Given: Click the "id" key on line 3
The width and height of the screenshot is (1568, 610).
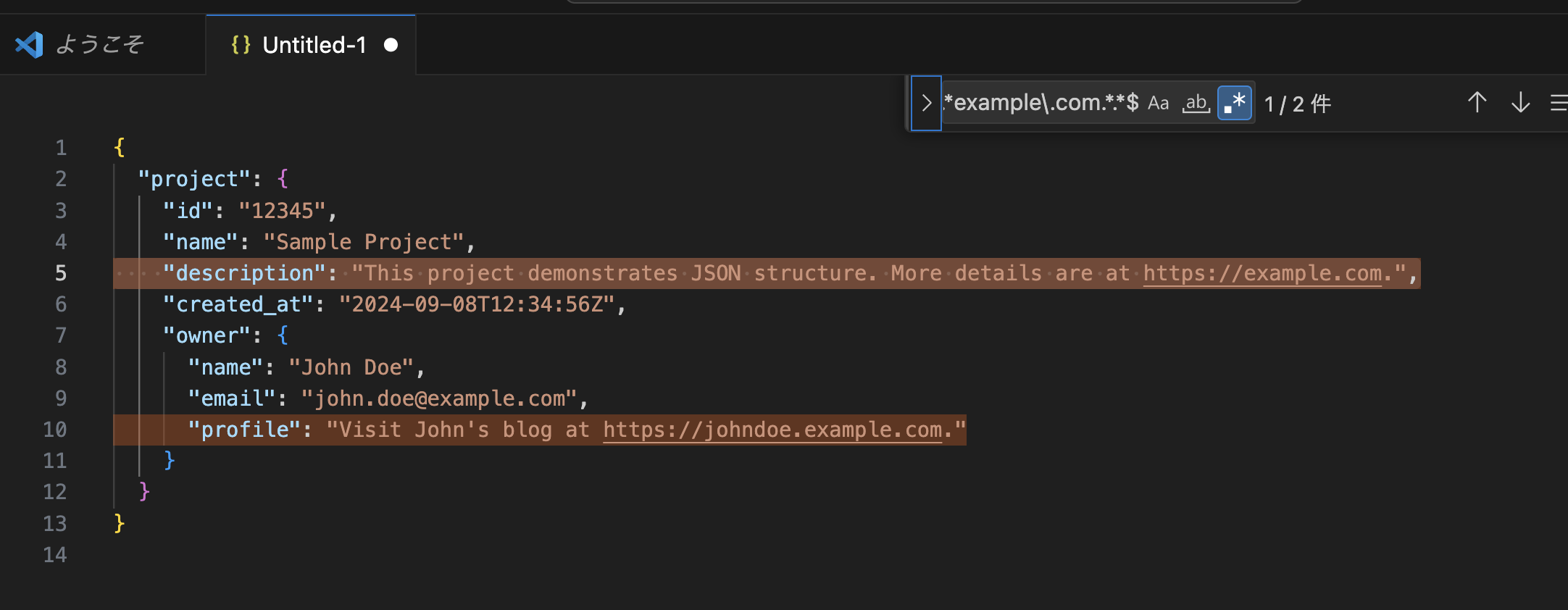Looking at the screenshot, I should click(188, 211).
